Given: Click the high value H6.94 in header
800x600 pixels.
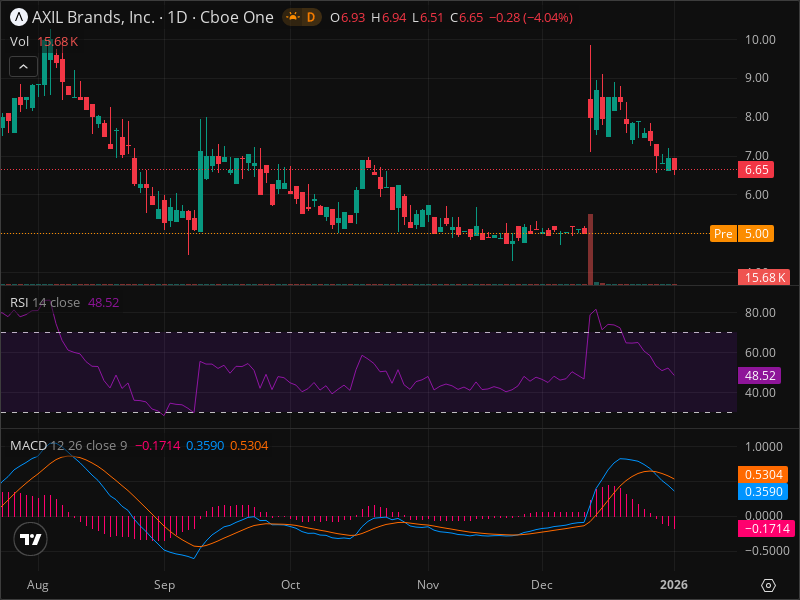Looking at the screenshot, I should click(388, 18).
